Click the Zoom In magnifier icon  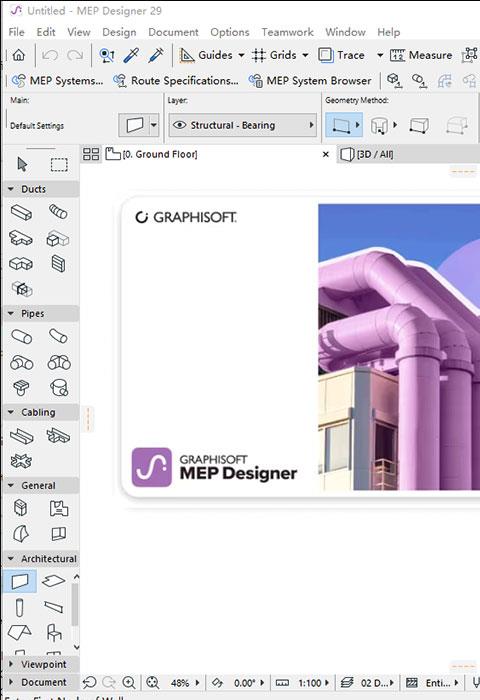(x=129, y=683)
